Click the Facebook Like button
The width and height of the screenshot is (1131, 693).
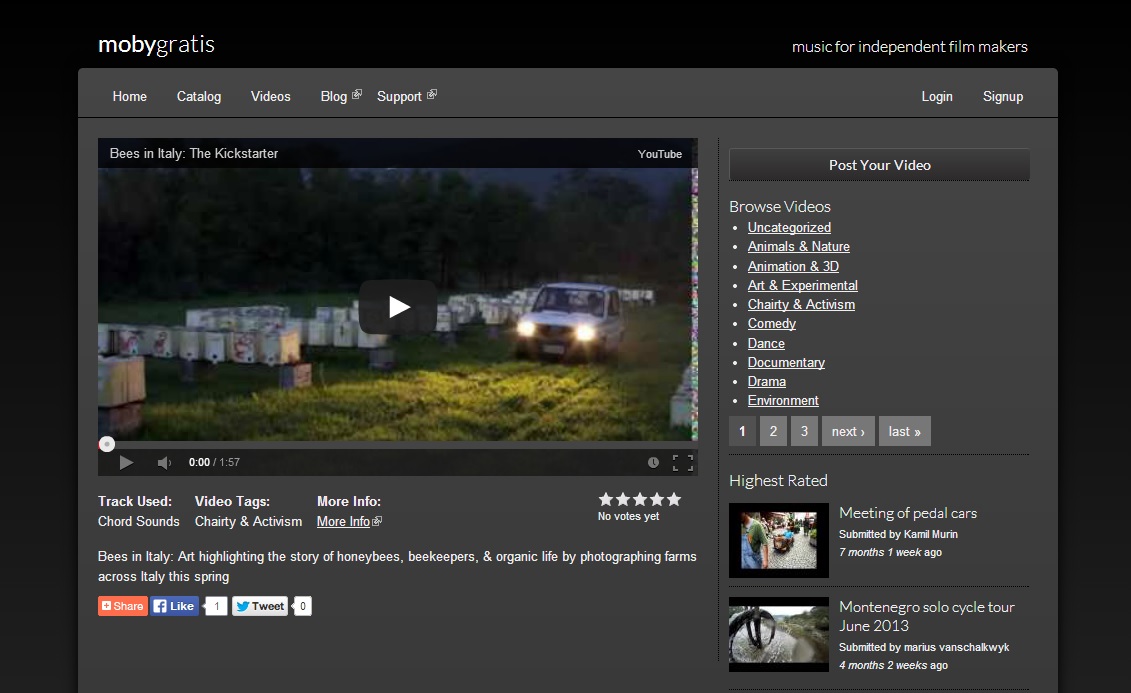[175, 606]
